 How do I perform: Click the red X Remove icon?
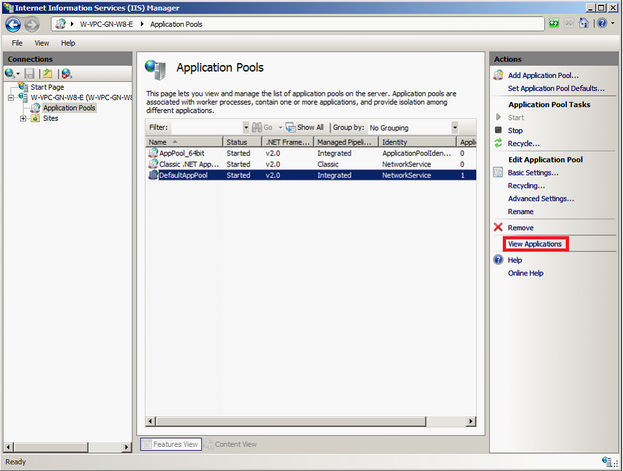(498, 227)
